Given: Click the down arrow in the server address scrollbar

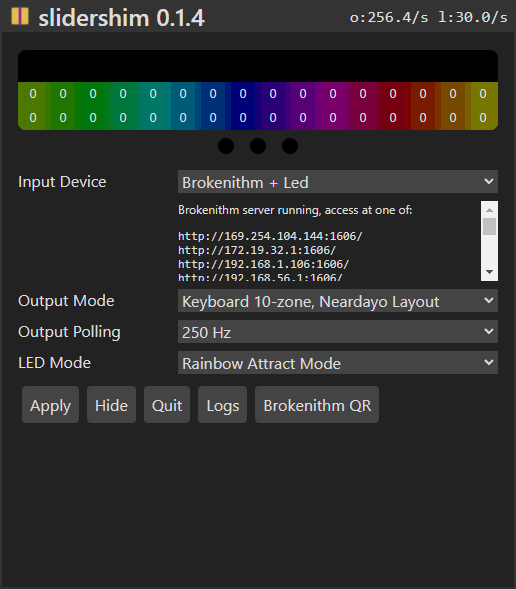Looking at the screenshot, I should (x=489, y=272).
